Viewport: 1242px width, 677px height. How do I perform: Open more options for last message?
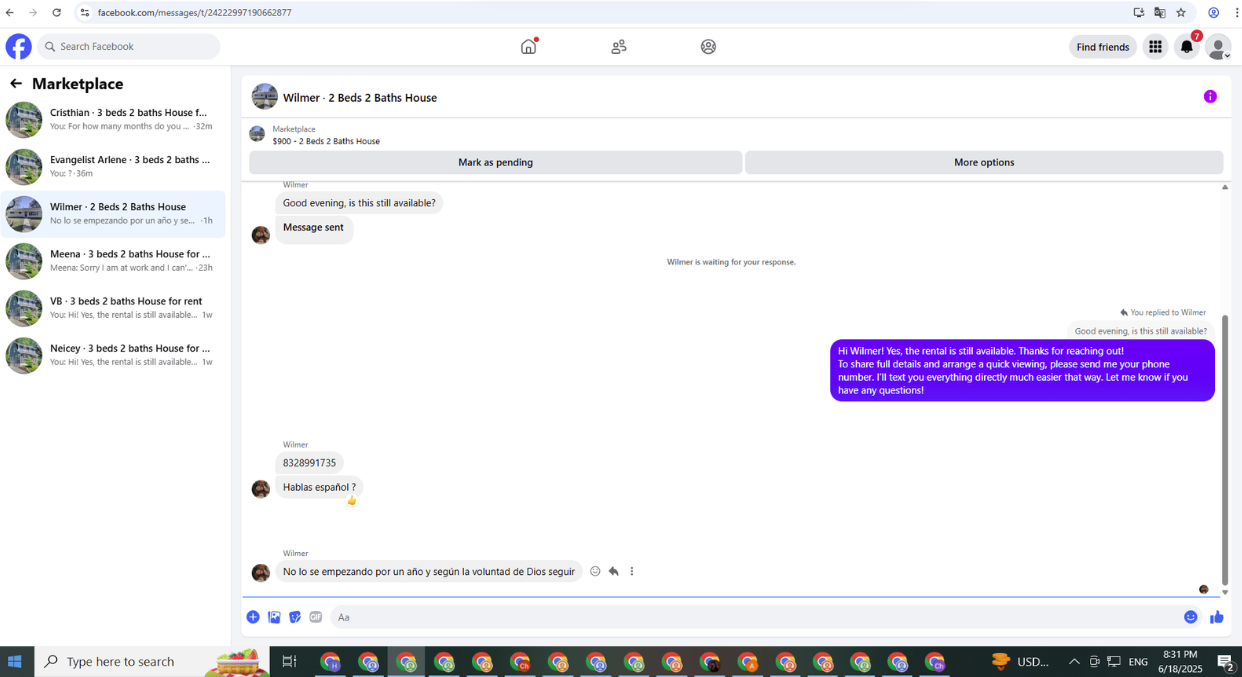click(631, 571)
